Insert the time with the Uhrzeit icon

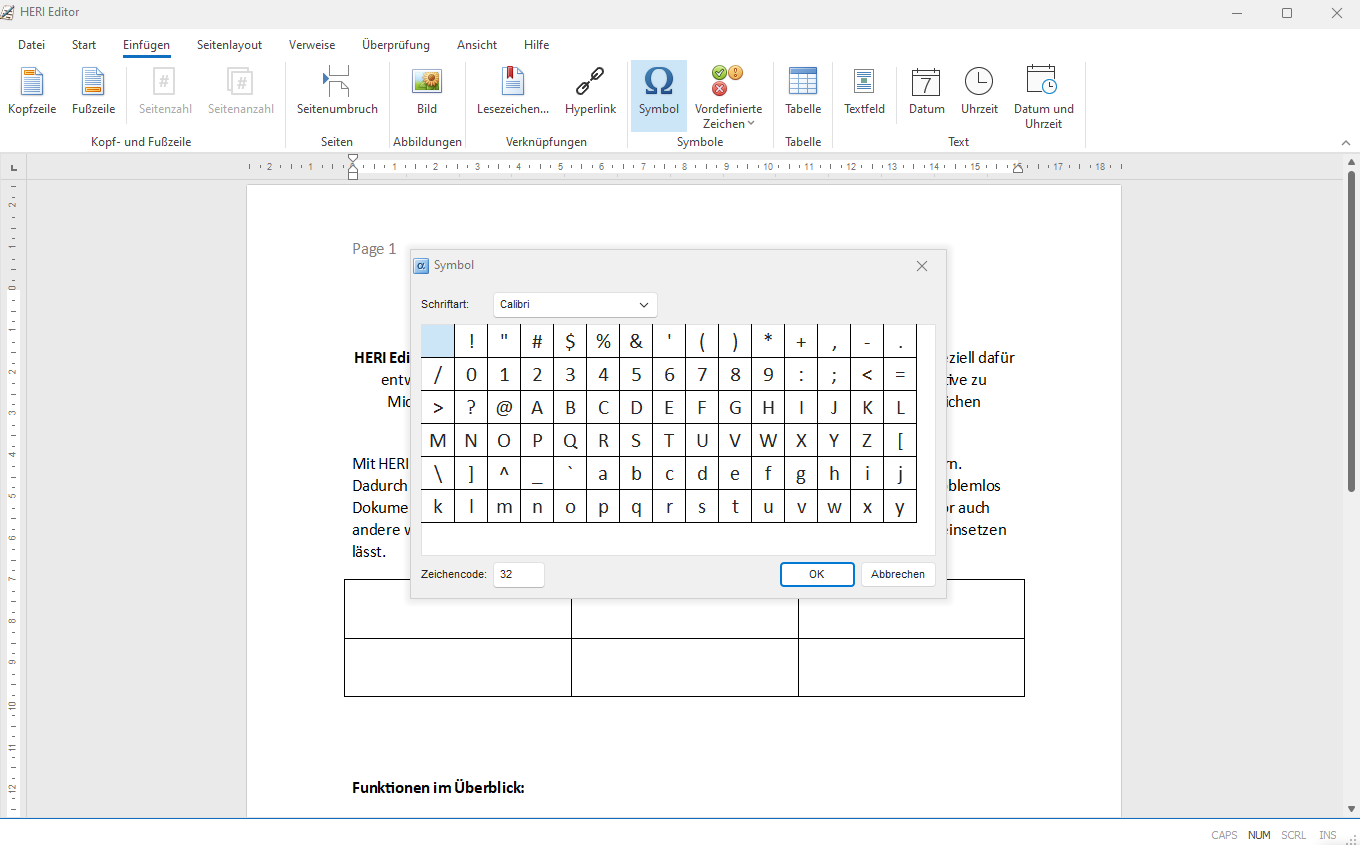[979, 92]
